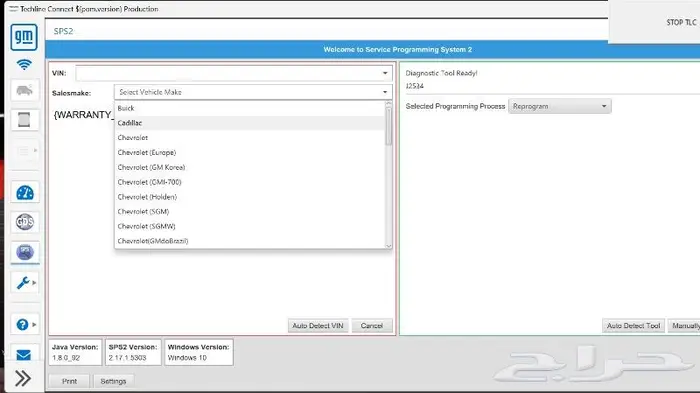Select the SPS2 tab label
700x393 pixels.
point(63,31)
